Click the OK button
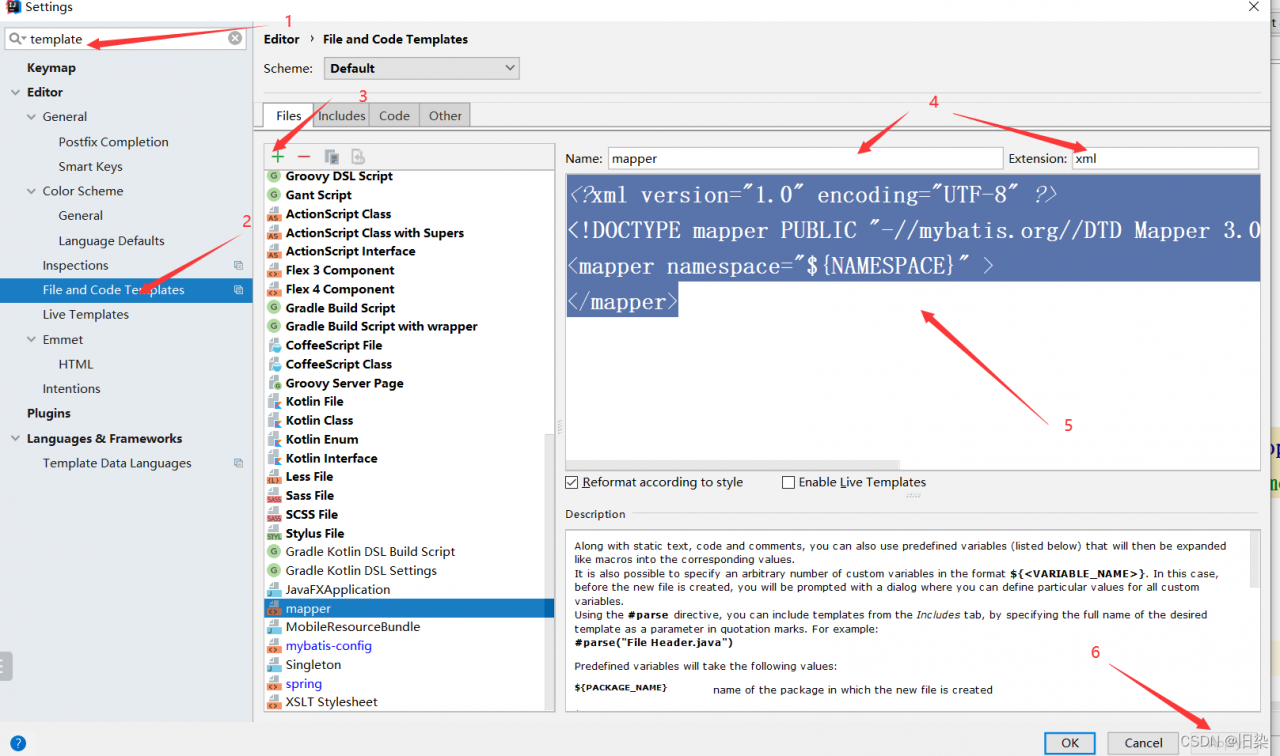This screenshot has height=756, width=1280. click(x=1070, y=743)
